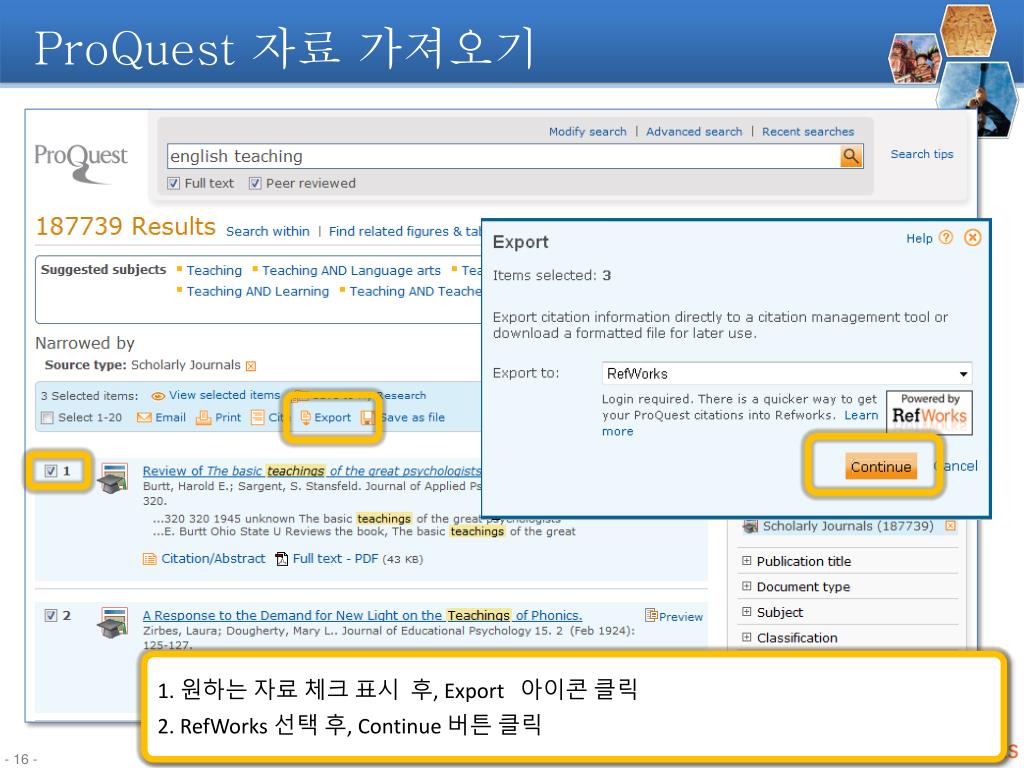
Task: Open Citation/Abstract for result 1
Action: coord(213,558)
